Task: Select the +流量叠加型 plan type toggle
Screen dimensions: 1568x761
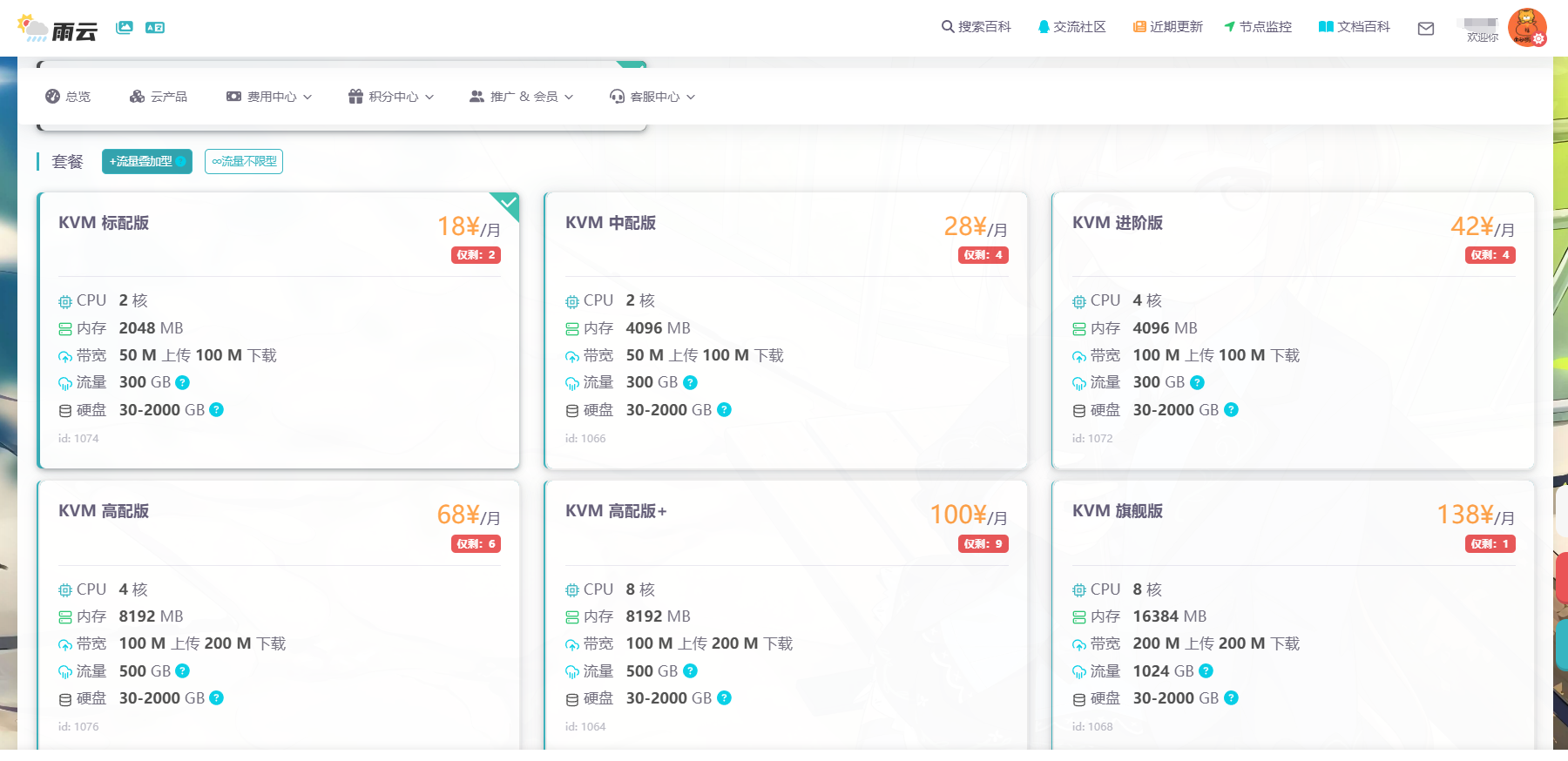Action: 146,161
